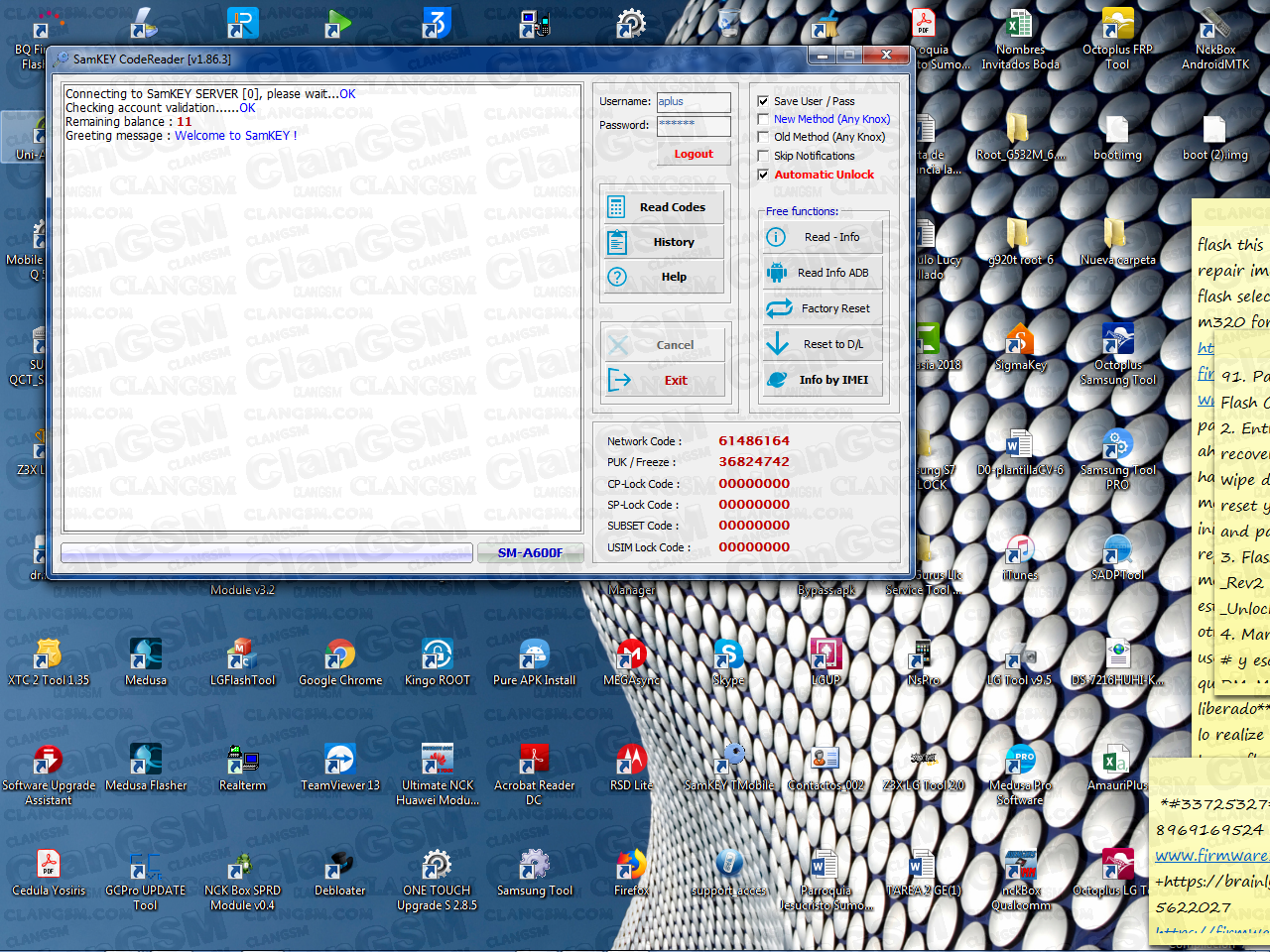
Task: Click the Cancel button
Action: tap(664, 345)
